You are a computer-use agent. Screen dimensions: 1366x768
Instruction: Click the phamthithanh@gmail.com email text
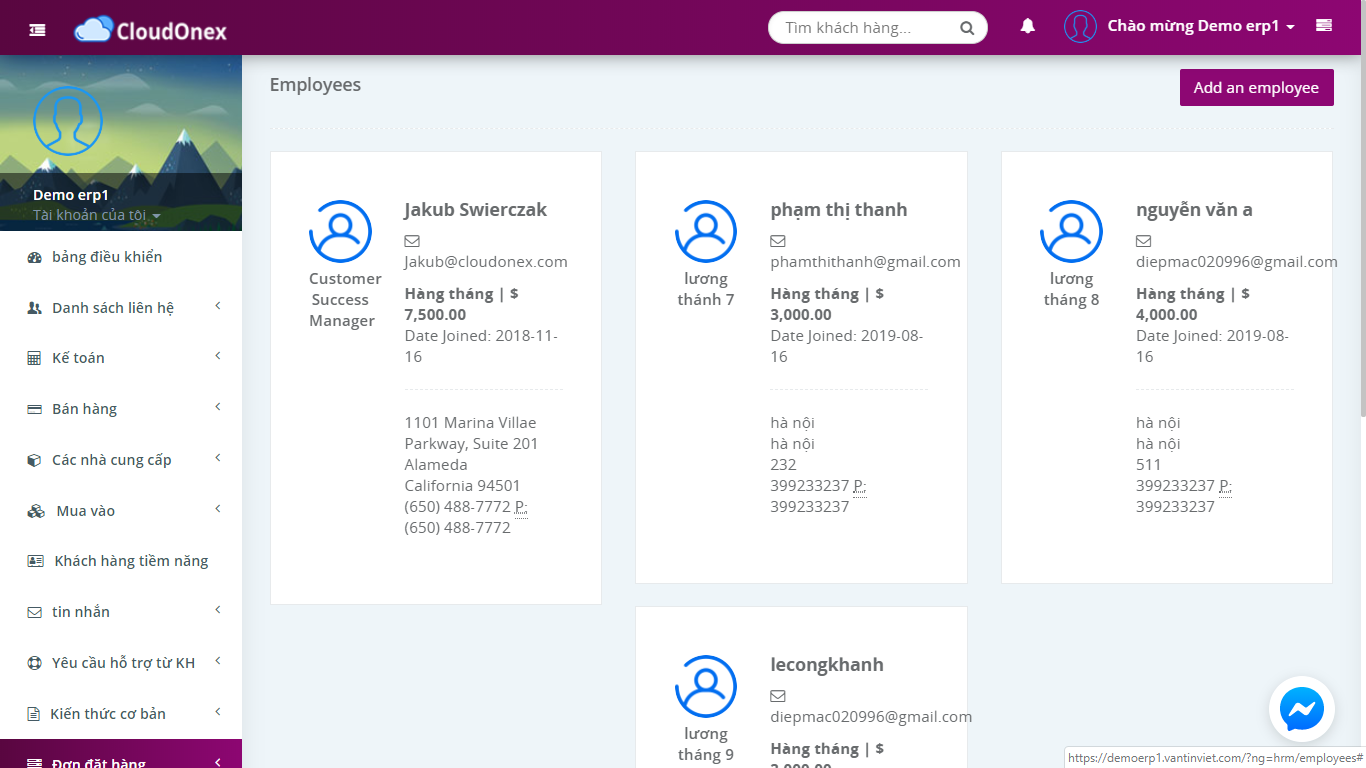tap(865, 262)
